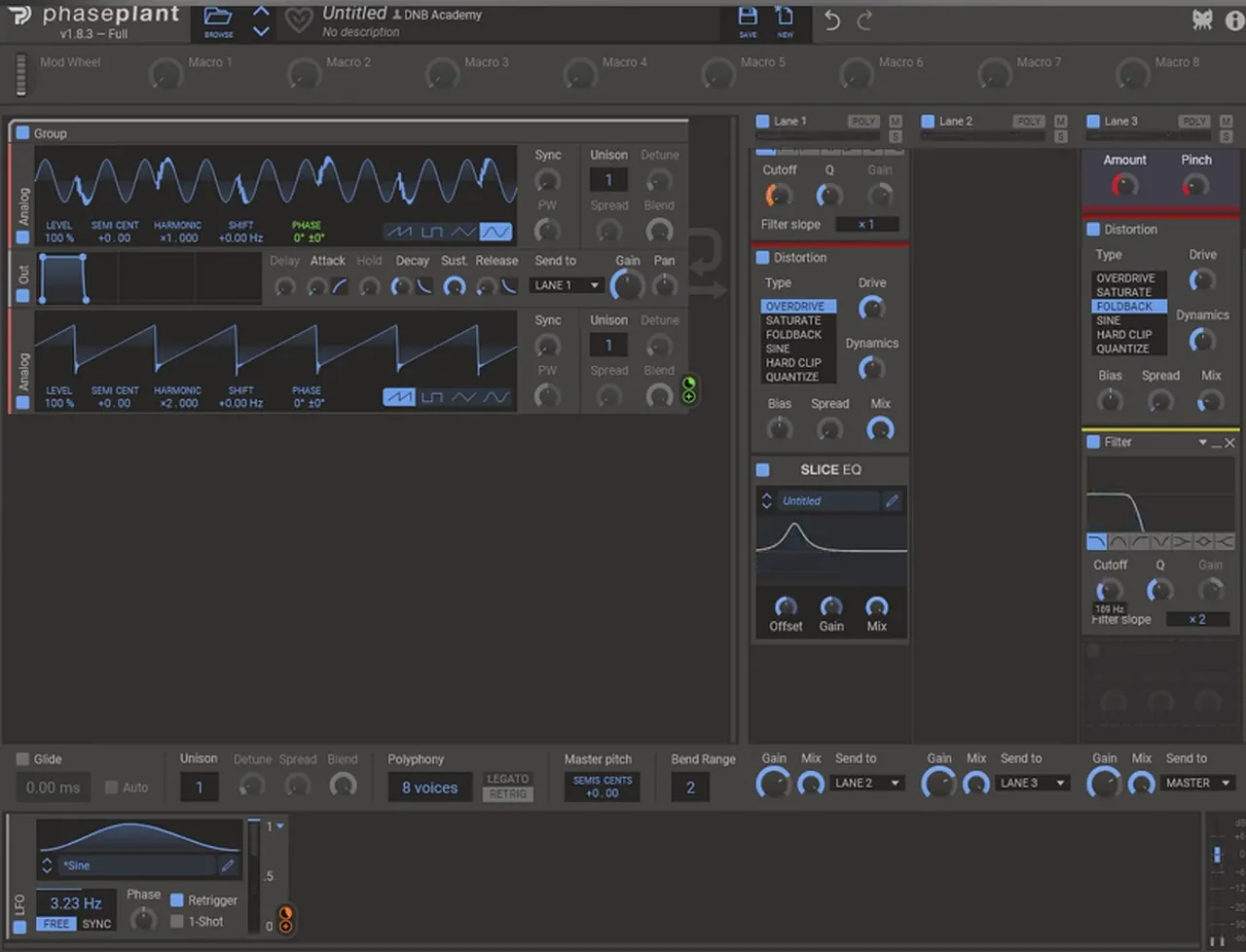1246x952 pixels.
Task: Open the butterfly icon menu at top right
Action: (x=1203, y=19)
